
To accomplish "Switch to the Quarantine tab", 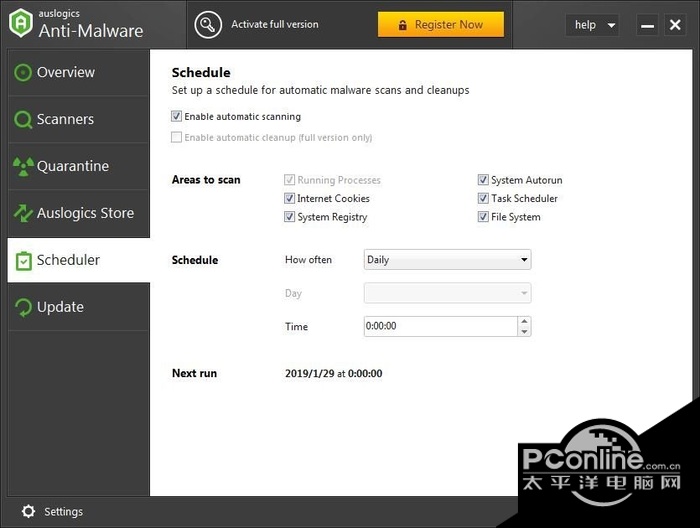I will click(x=72, y=166).
